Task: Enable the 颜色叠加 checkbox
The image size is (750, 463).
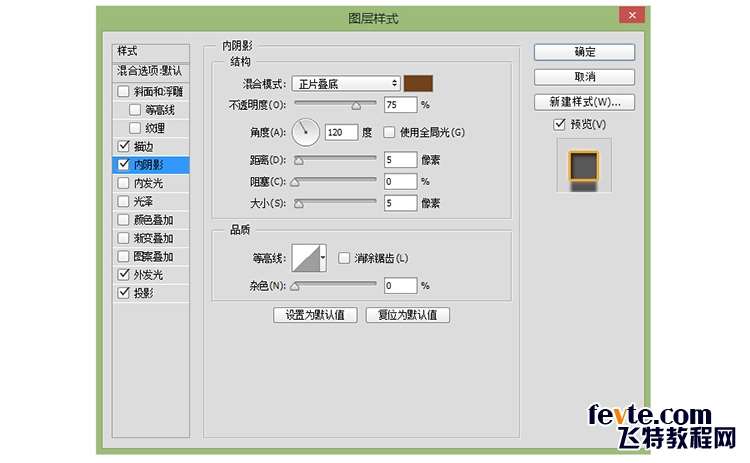Action: [x=123, y=220]
